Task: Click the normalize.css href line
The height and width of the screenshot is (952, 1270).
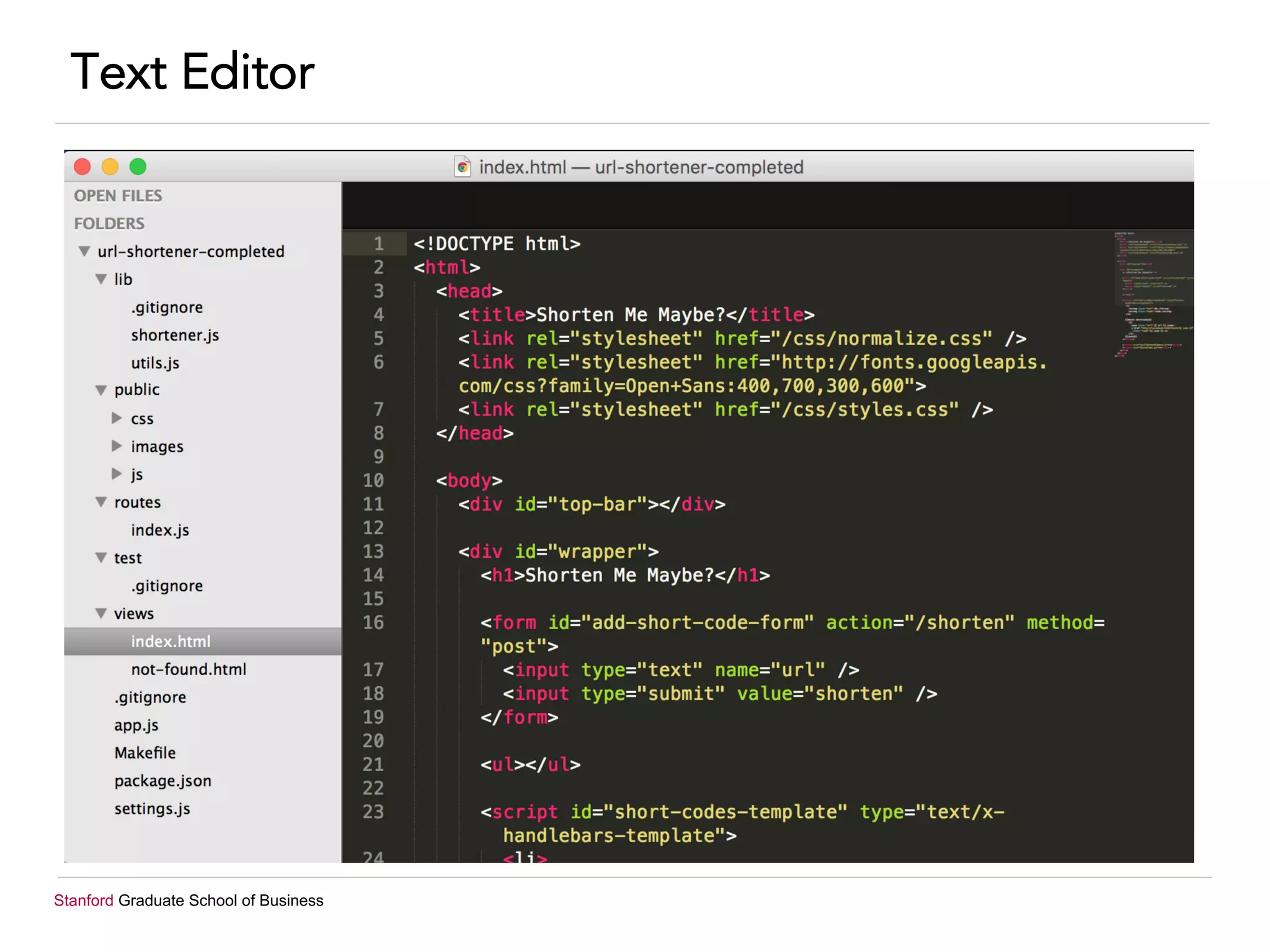Action: coord(742,338)
